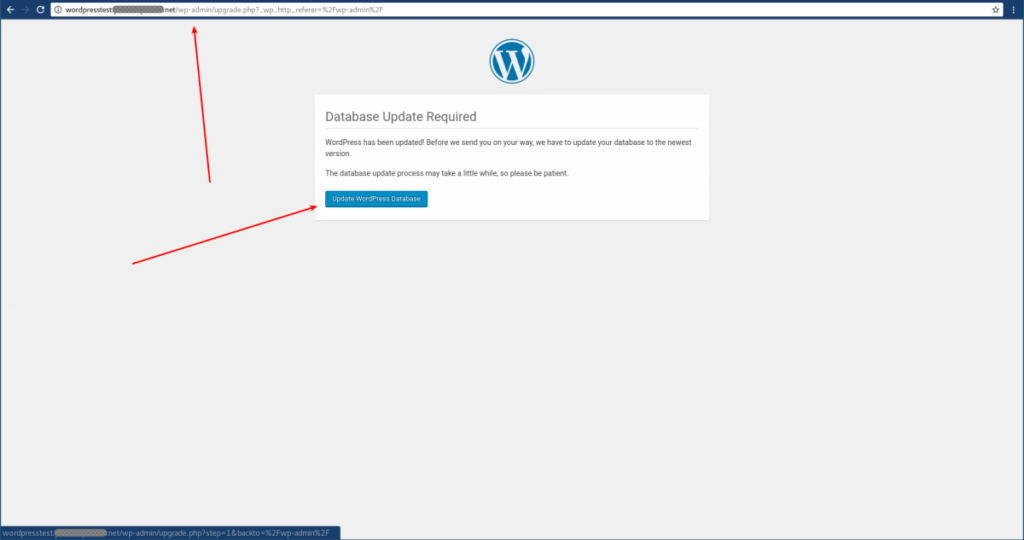Bookmark this page with the star icon
The height and width of the screenshot is (540, 1024).
[995, 10]
